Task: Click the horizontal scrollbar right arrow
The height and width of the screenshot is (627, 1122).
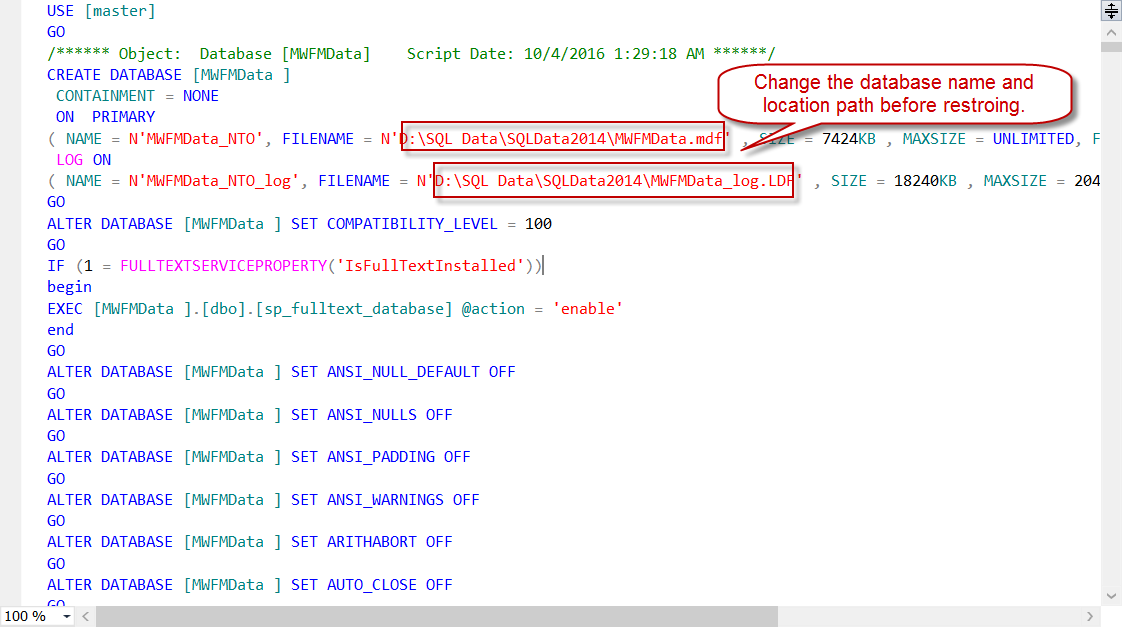Action: click(1090, 616)
